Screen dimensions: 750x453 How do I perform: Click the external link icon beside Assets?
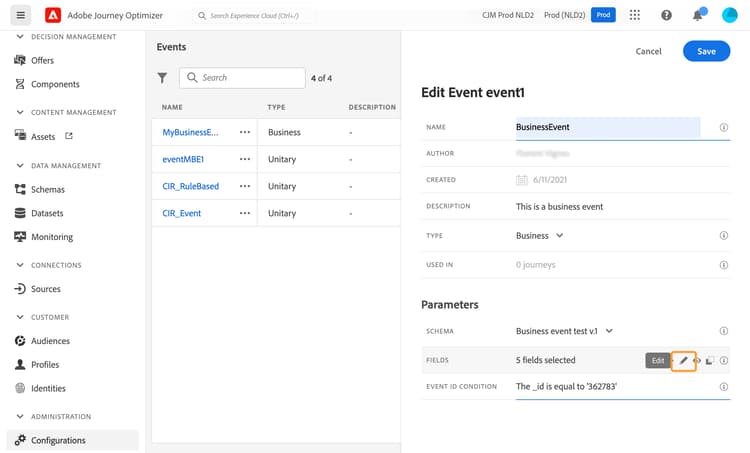(x=69, y=136)
